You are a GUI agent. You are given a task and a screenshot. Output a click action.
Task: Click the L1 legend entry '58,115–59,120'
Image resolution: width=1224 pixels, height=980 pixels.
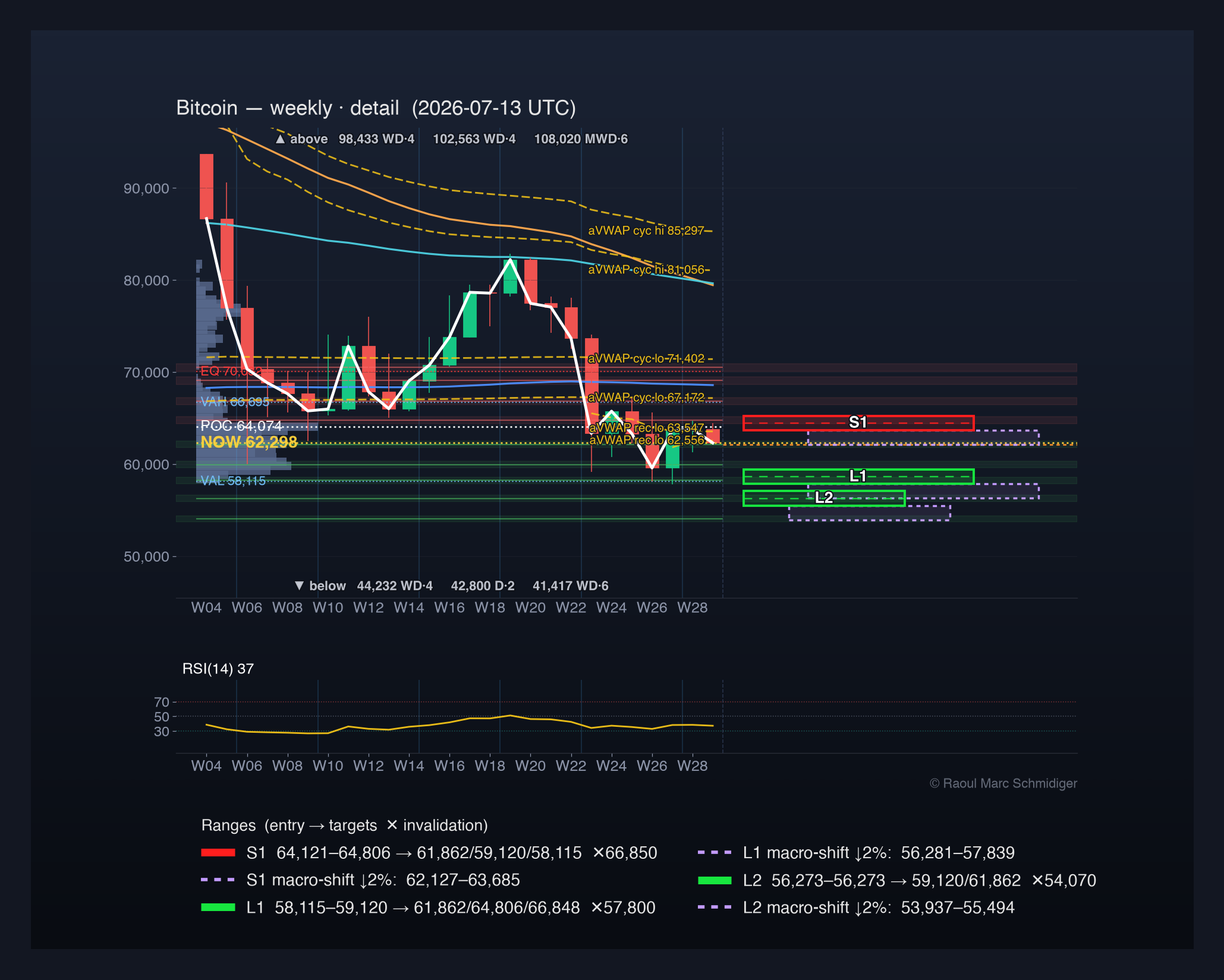tap(331, 907)
